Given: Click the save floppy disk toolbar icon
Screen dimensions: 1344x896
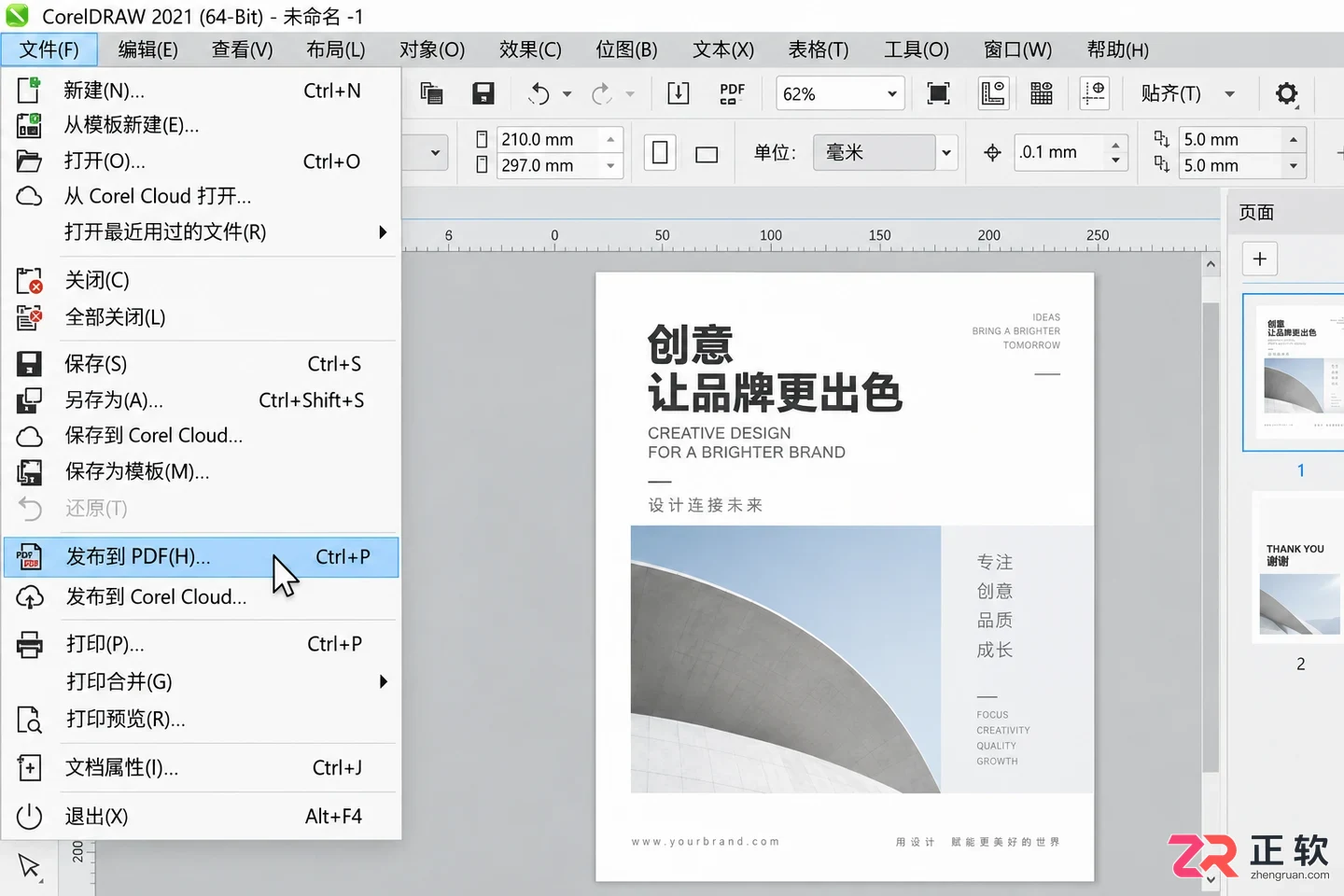Looking at the screenshot, I should click(x=483, y=93).
